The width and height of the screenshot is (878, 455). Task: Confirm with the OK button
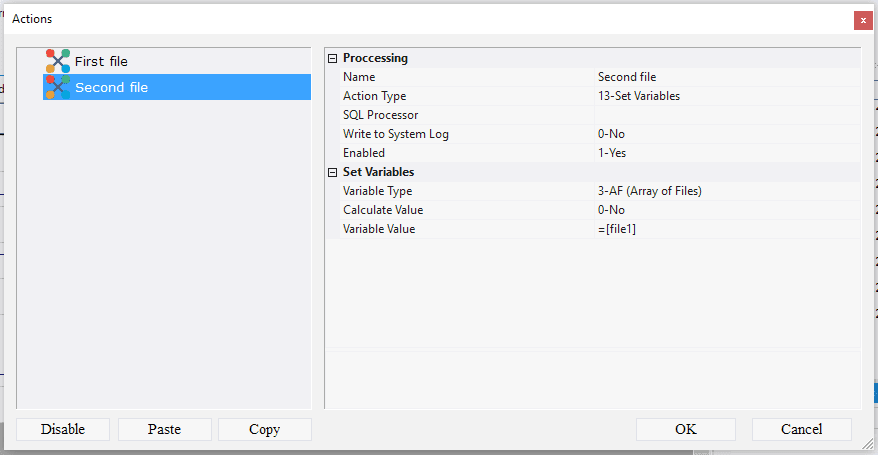(685, 429)
